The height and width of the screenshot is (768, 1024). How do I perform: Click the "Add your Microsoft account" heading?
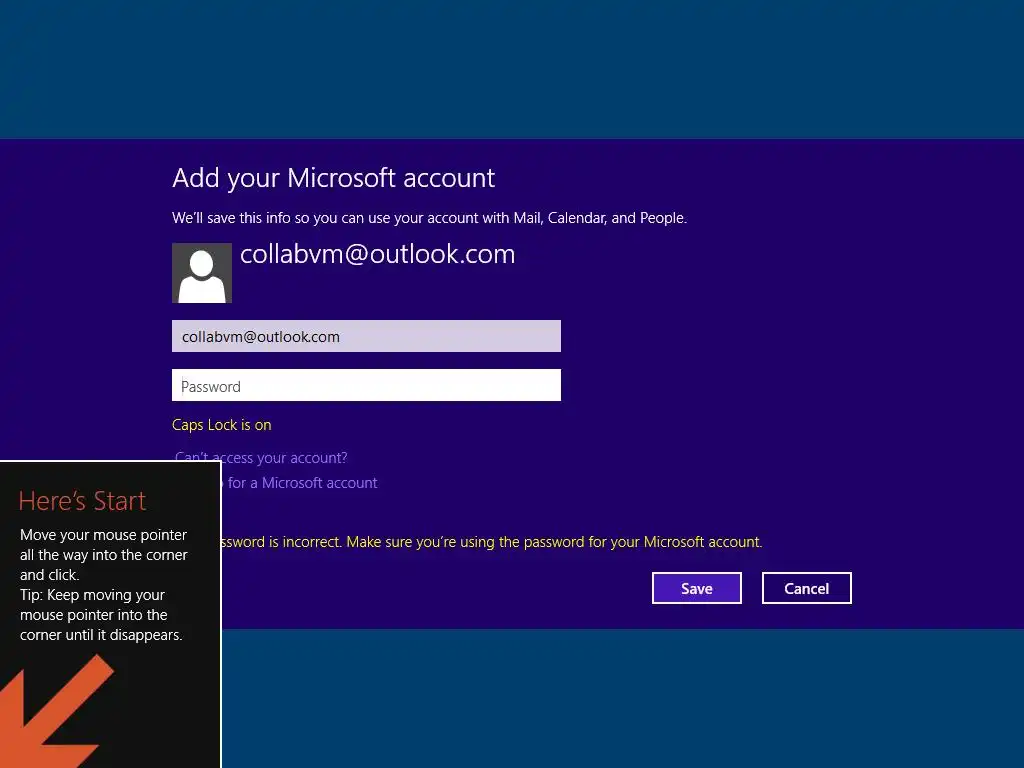click(334, 178)
